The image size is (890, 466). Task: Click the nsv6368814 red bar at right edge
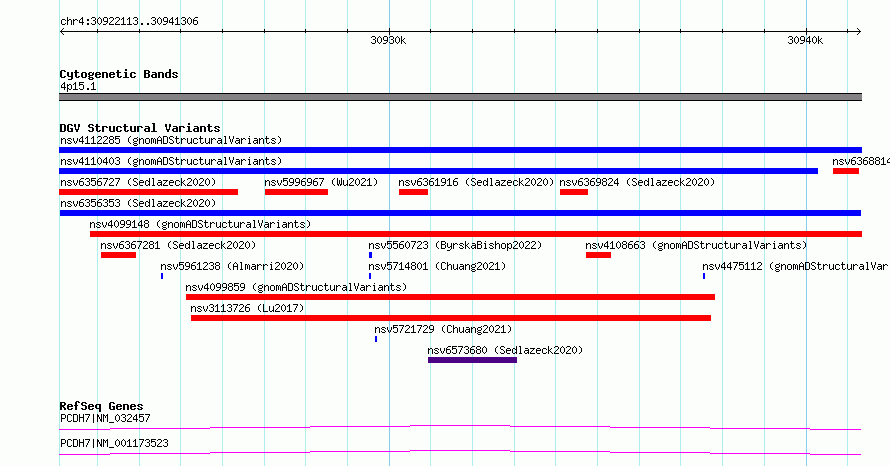pyautogui.click(x=846, y=171)
